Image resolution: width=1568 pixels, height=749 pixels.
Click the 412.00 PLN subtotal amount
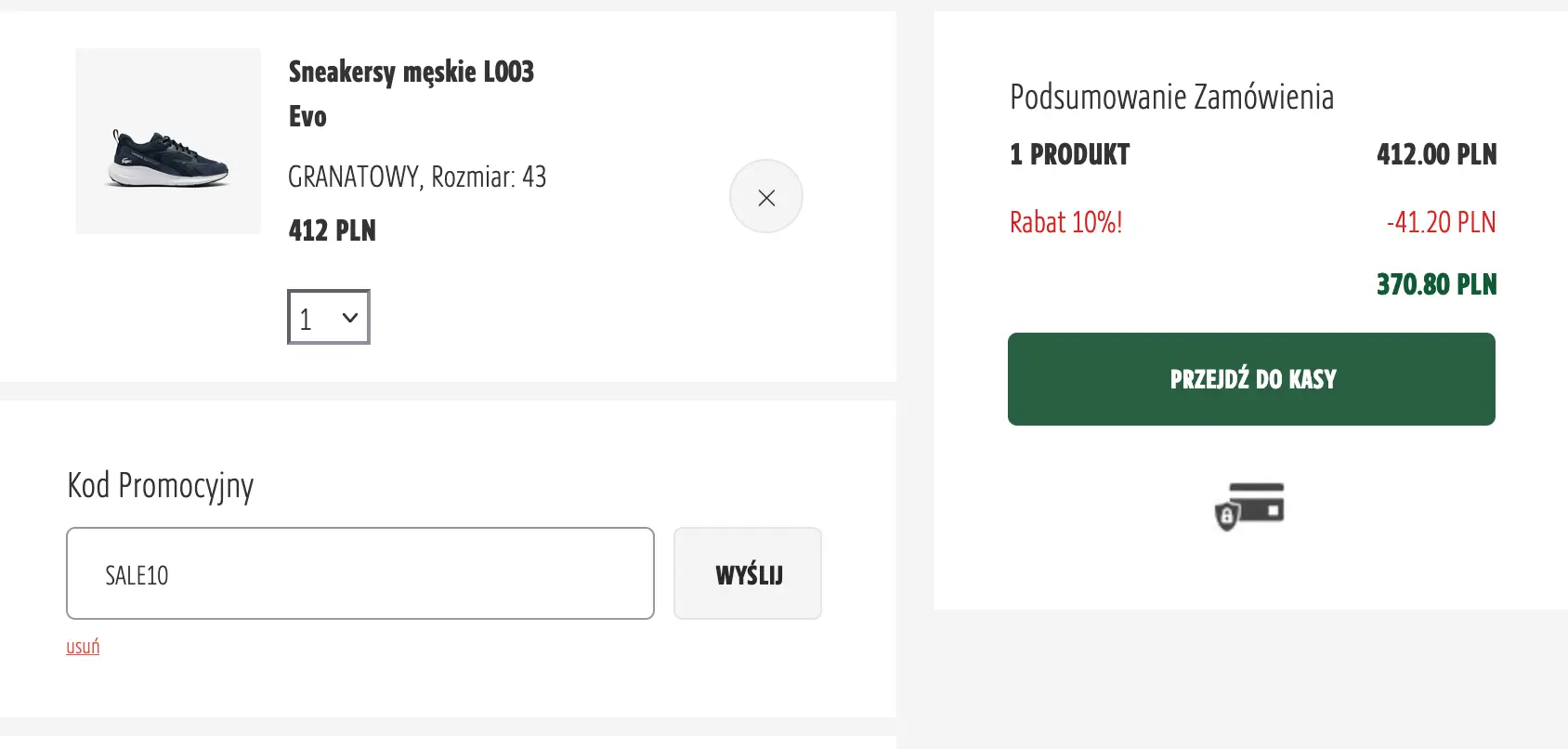click(1436, 154)
